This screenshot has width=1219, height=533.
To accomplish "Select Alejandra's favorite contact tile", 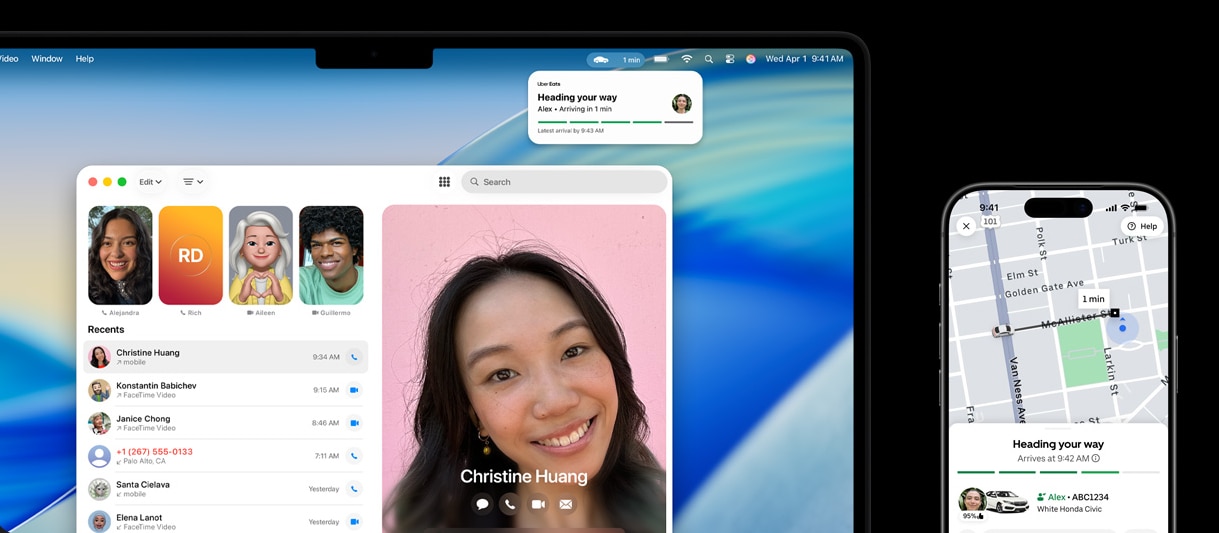I will click(120, 255).
